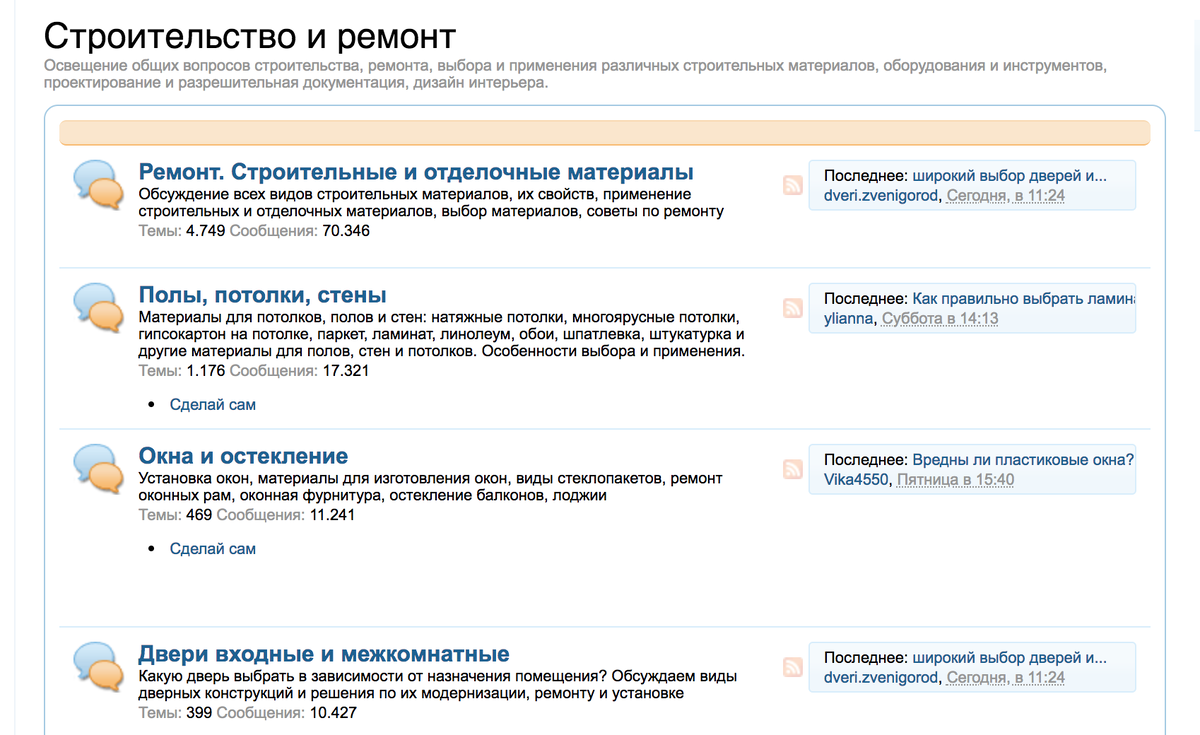Open the RSS feed for Двери входные и межкомнатные
Viewport: 1200px width, 735px height.
(793, 667)
